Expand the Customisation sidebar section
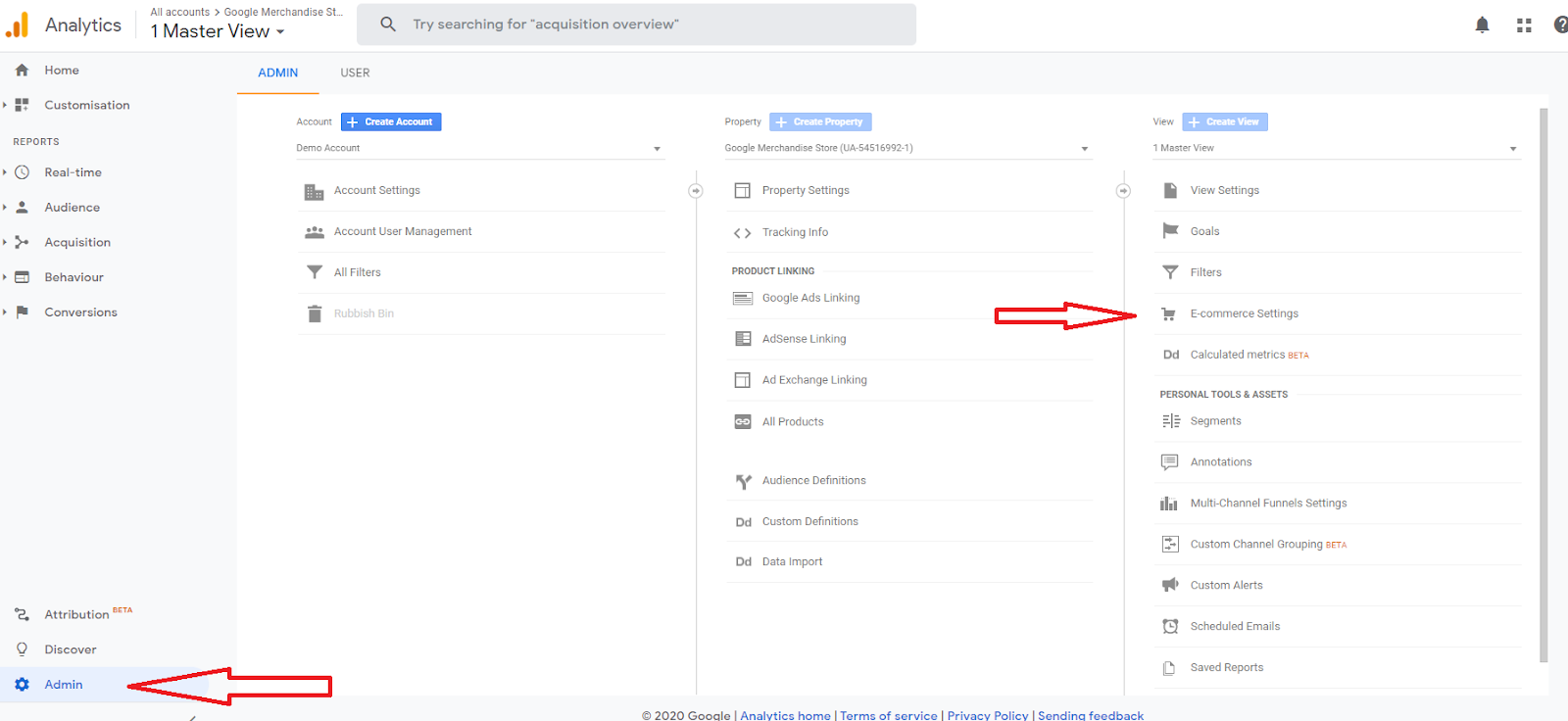 click(5, 105)
